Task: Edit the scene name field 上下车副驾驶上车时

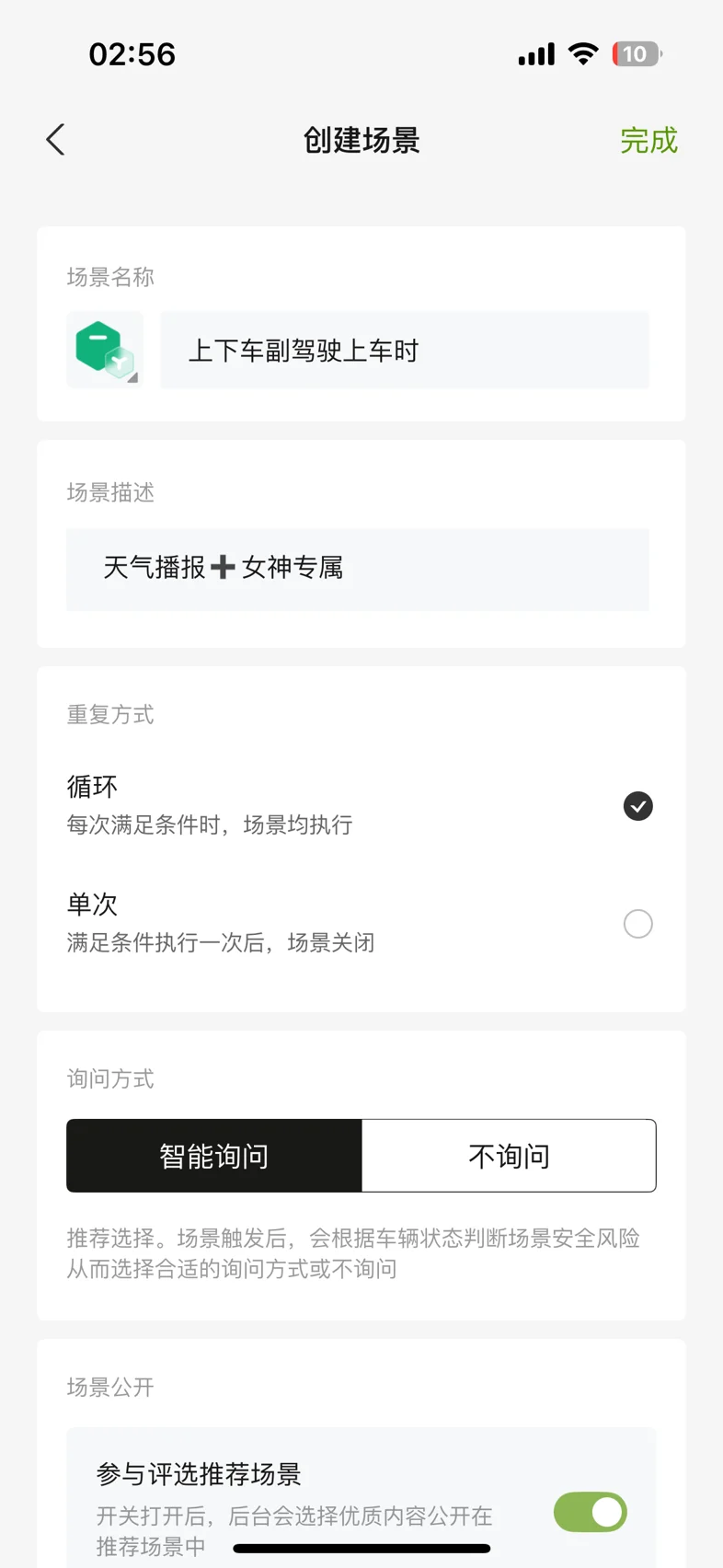Action: point(405,351)
